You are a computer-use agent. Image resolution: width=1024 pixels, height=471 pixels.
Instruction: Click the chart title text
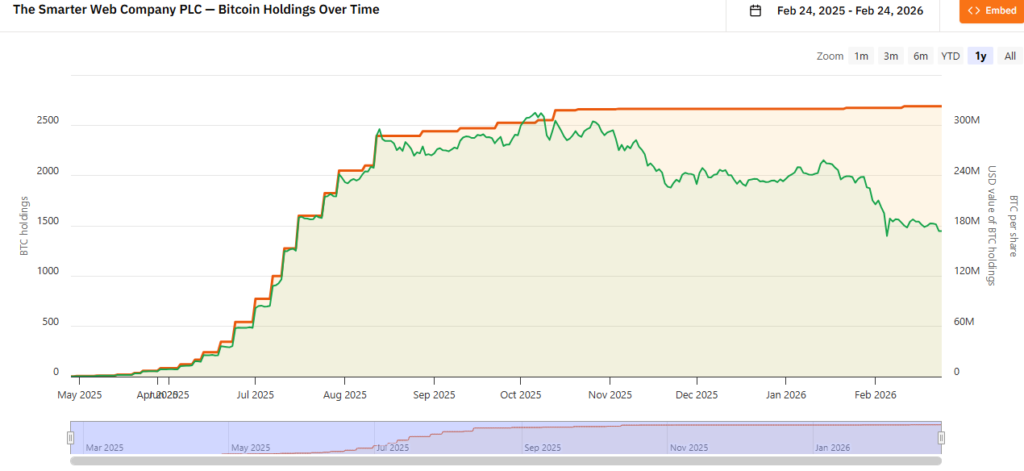pos(196,10)
